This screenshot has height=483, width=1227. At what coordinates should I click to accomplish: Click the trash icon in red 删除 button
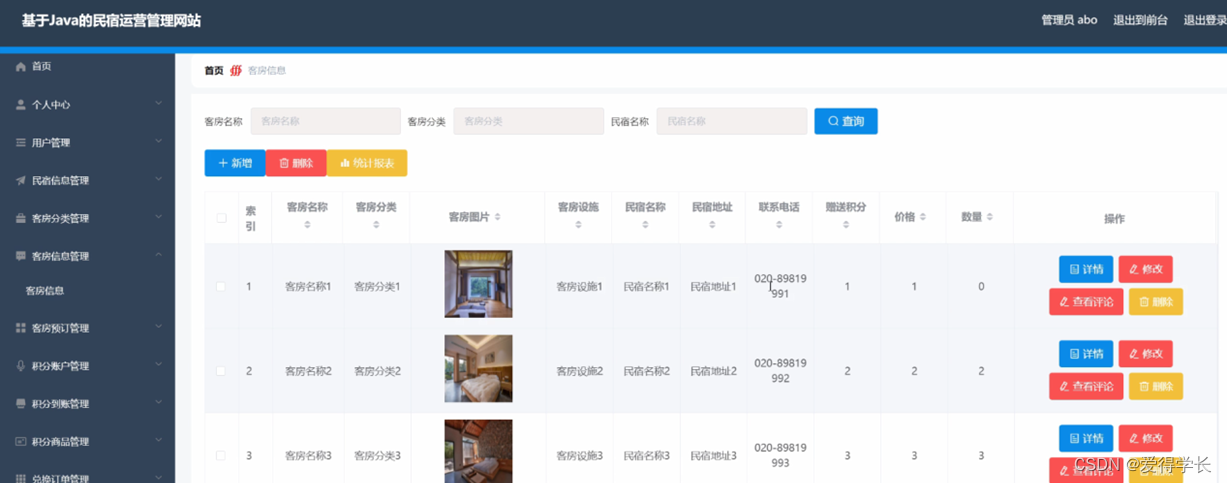pyautogui.click(x=284, y=163)
